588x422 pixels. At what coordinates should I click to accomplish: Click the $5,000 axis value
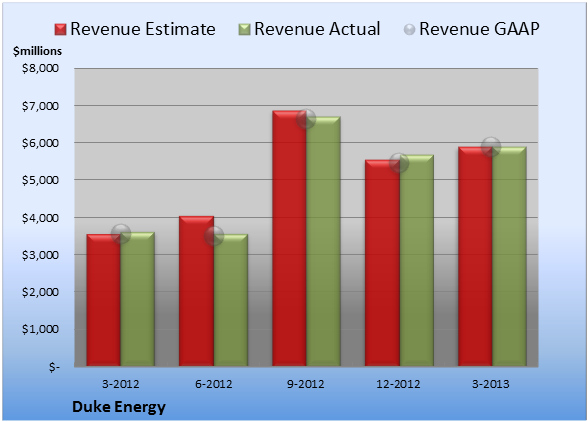point(40,180)
